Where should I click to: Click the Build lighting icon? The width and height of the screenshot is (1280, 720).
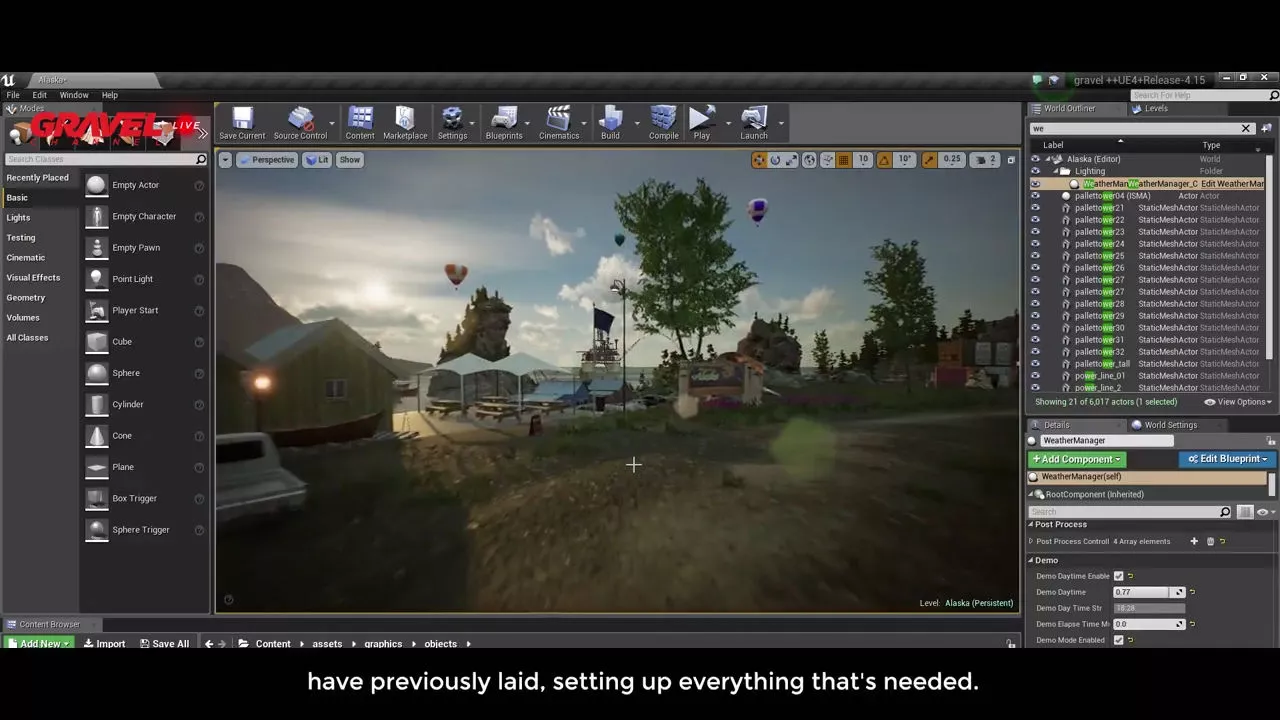pos(610,119)
